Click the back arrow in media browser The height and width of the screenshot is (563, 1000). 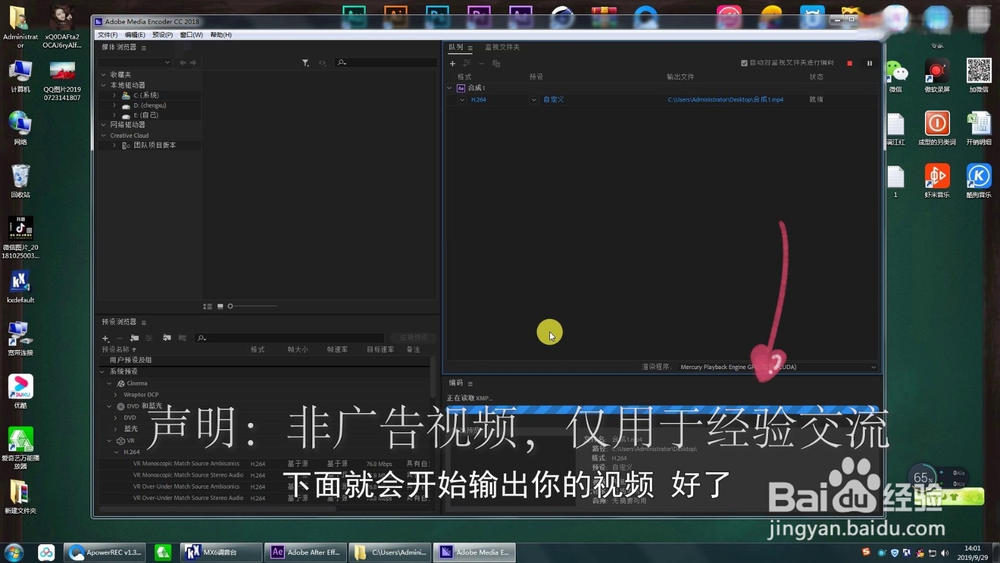183,62
